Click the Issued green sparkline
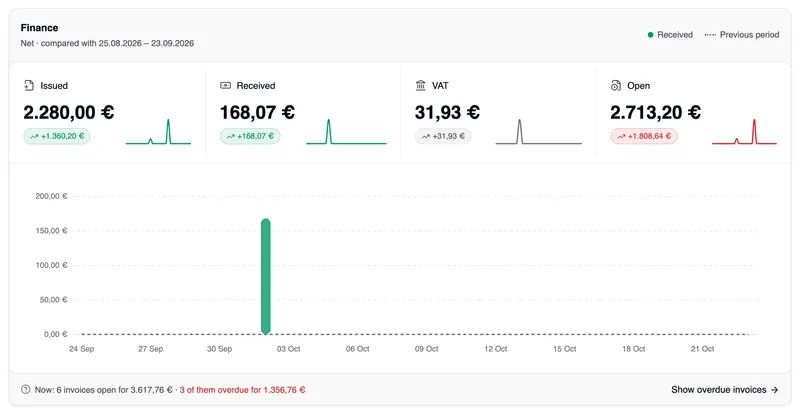 [158, 132]
